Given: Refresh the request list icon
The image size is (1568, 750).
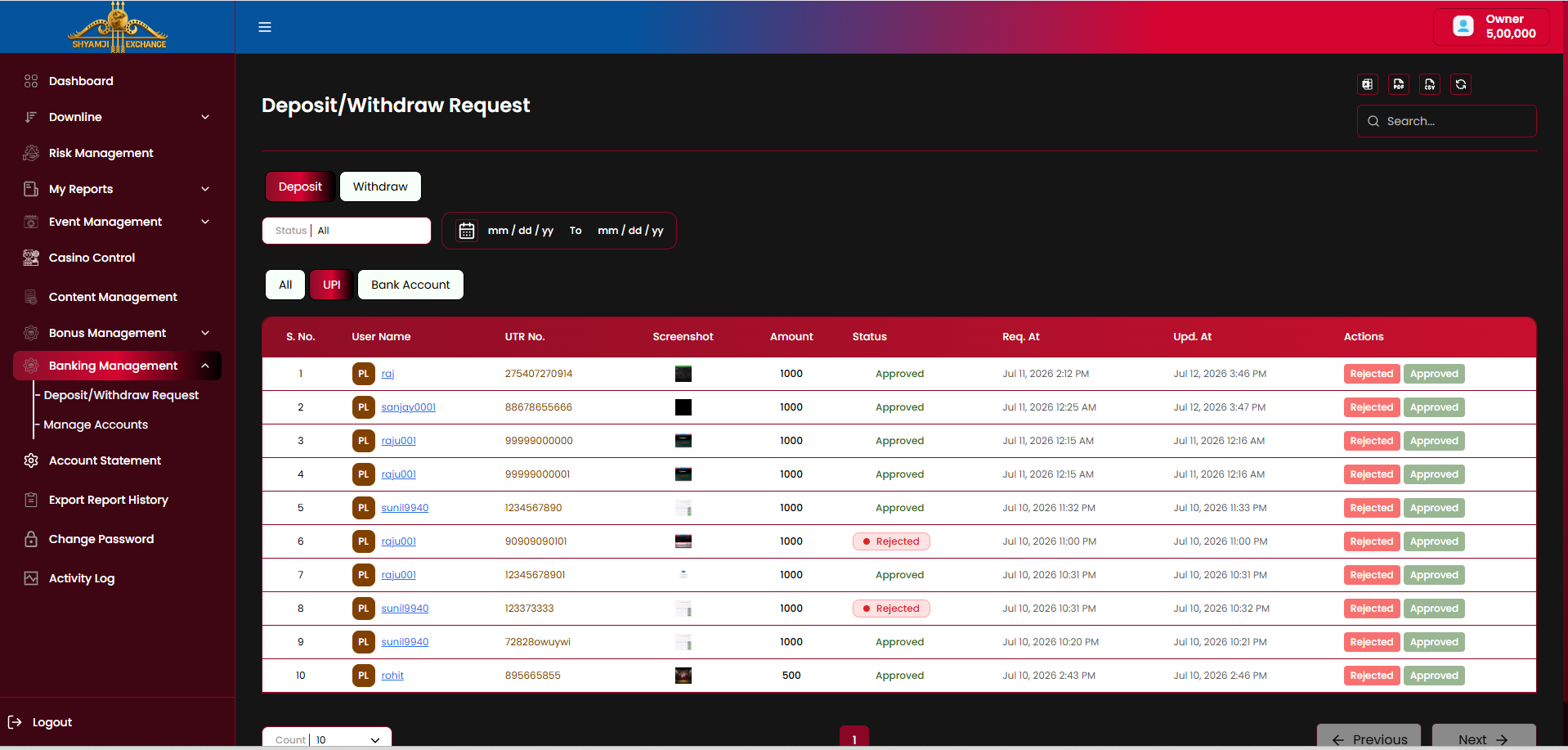Looking at the screenshot, I should [x=1461, y=84].
